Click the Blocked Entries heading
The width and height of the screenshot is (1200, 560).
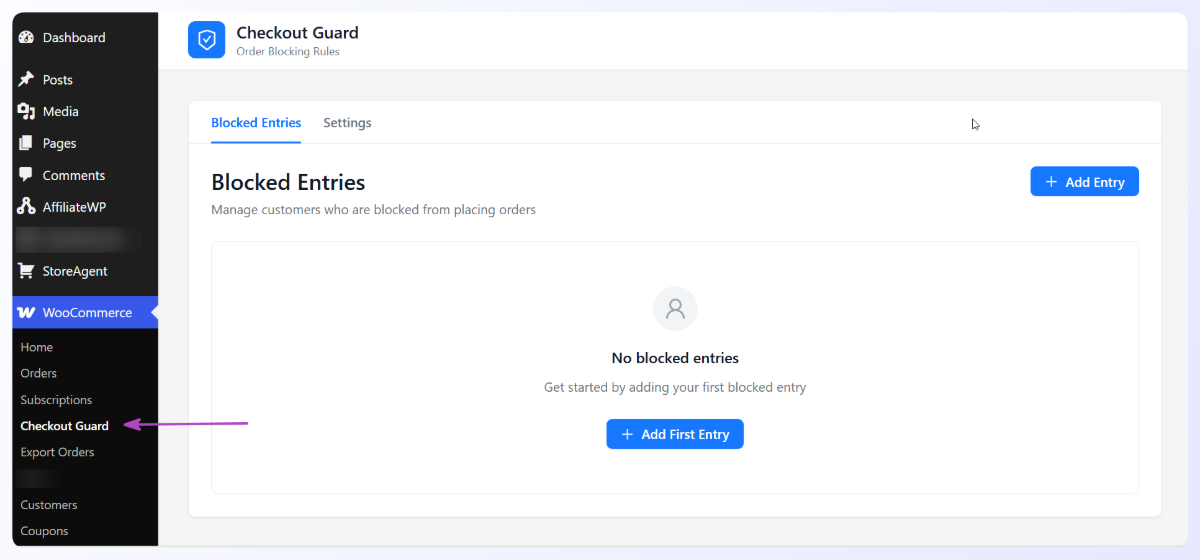[288, 182]
